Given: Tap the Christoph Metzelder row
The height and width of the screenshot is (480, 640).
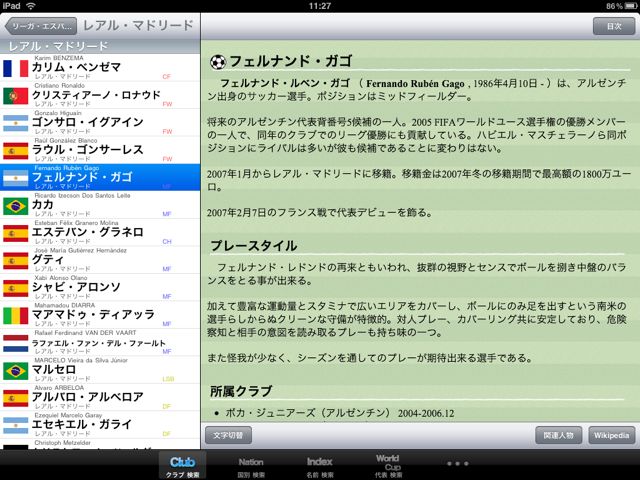Looking at the screenshot, I should (x=100, y=444).
